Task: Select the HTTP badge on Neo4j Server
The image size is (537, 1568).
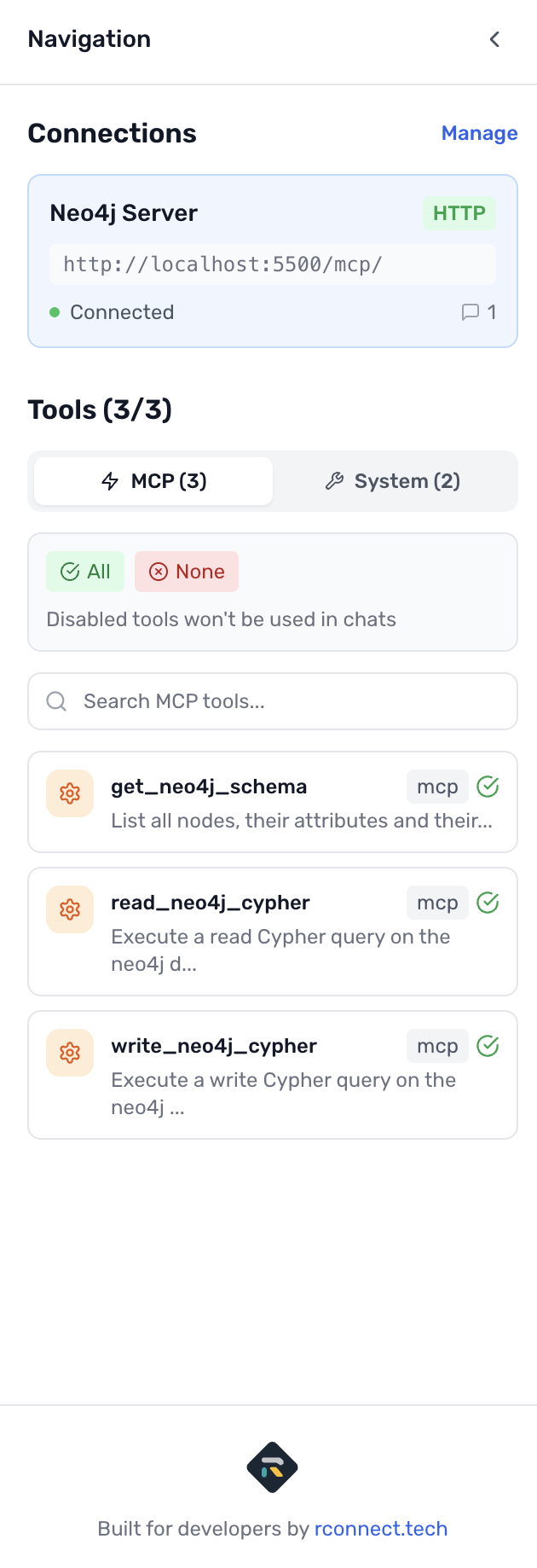Action: coord(459,213)
